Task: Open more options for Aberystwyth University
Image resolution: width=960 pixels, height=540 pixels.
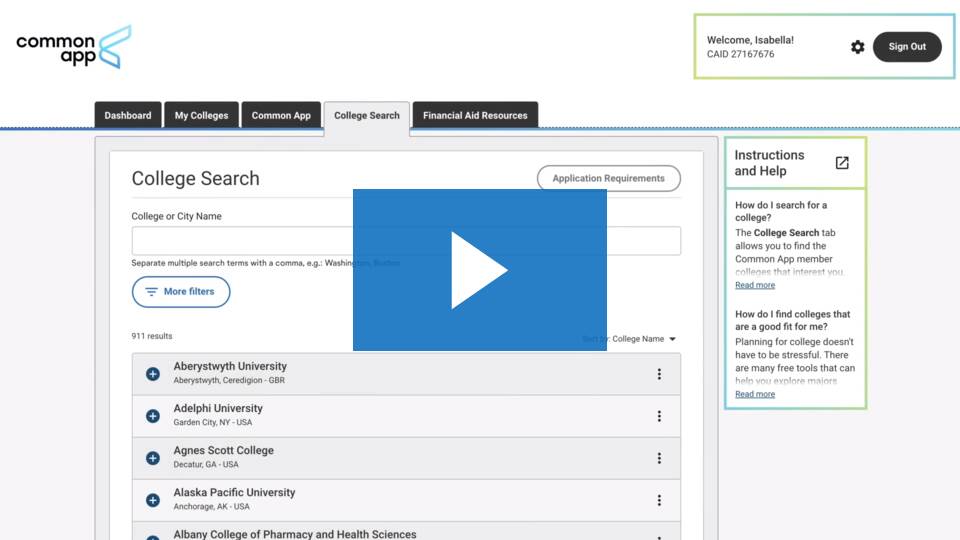Action: pos(659,374)
